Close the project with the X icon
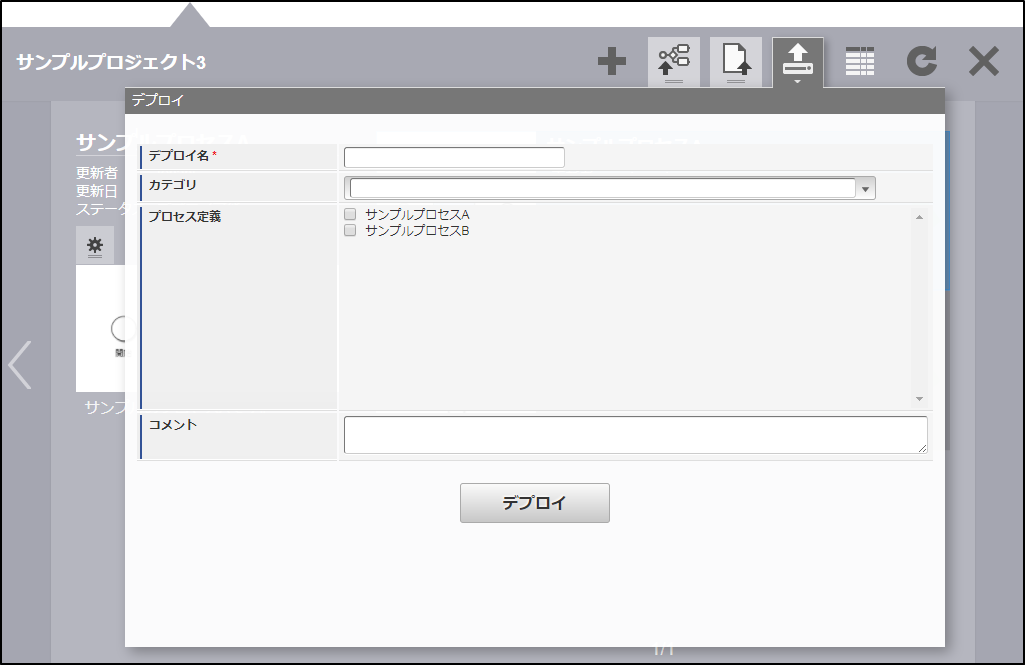The height and width of the screenshot is (665, 1025). pyautogui.click(x=984, y=61)
